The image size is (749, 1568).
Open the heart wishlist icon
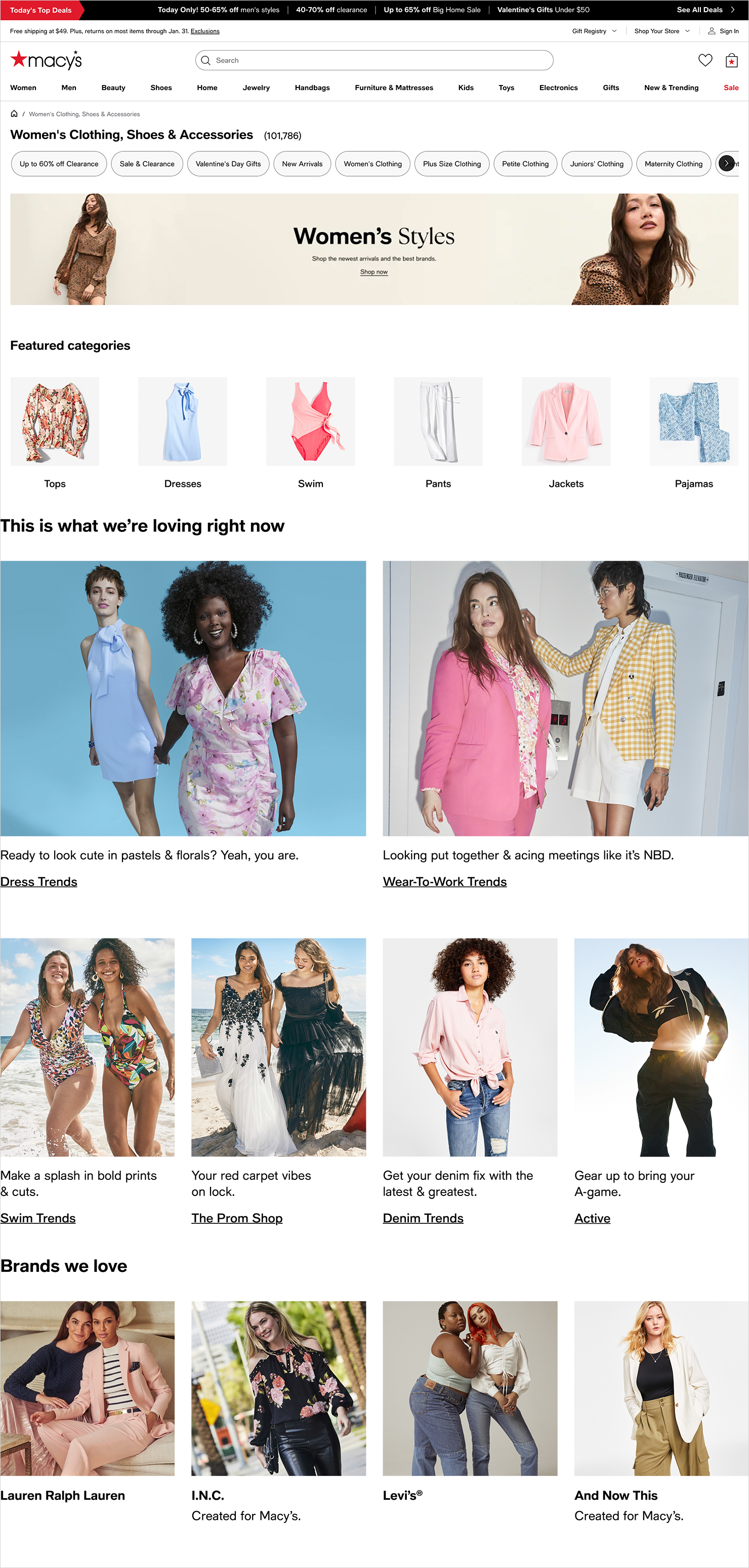[x=704, y=60]
